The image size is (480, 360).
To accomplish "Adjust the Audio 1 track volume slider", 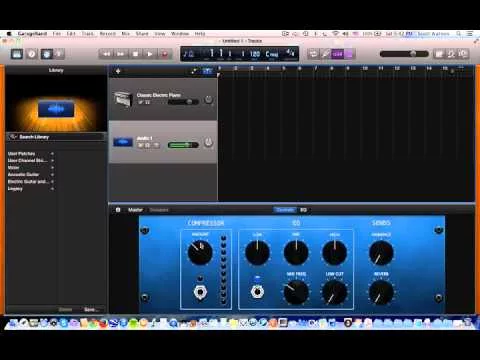I will click(183, 145).
